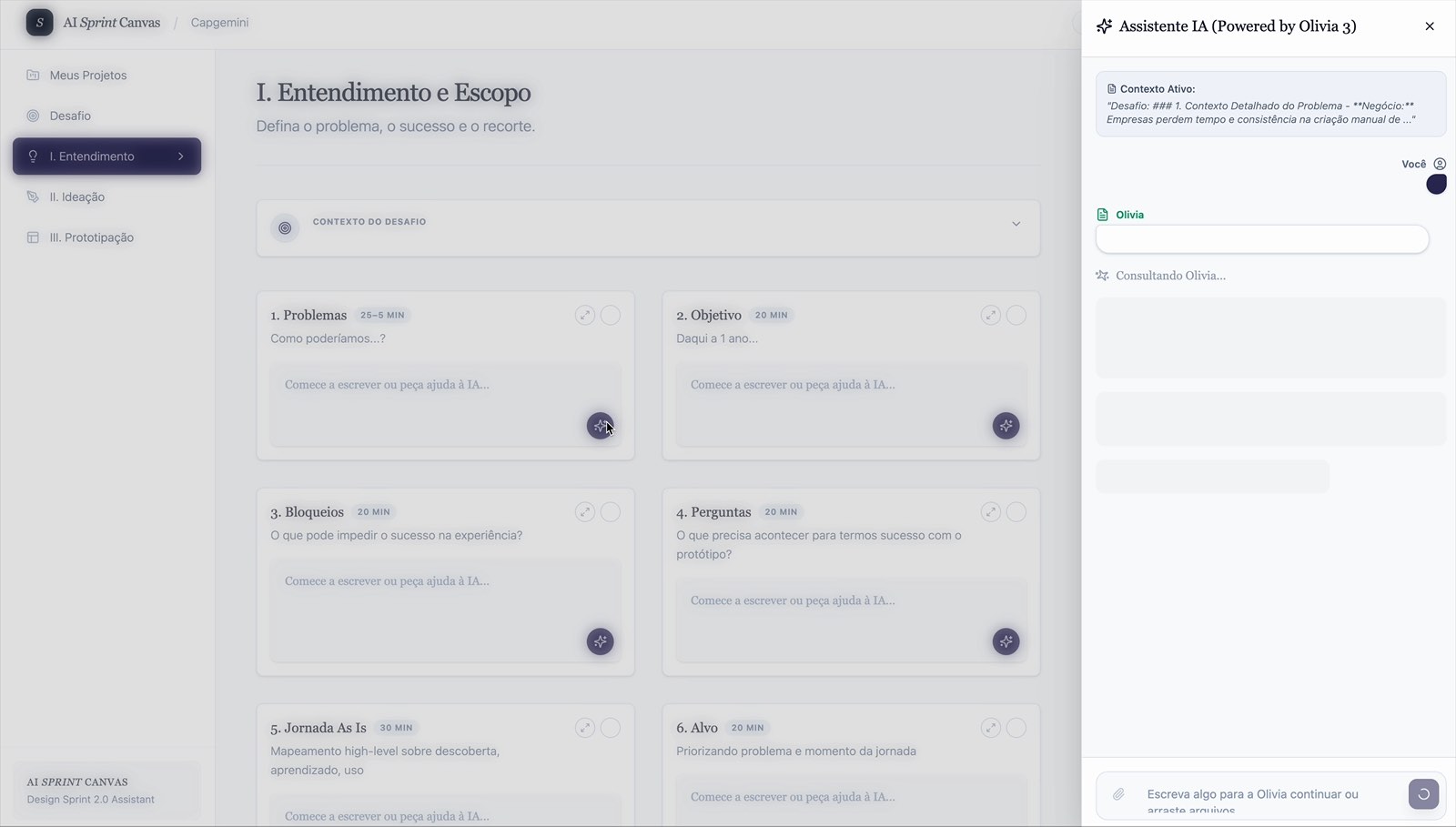Mark 6. Alvo card as complete

pyautogui.click(x=1016, y=728)
